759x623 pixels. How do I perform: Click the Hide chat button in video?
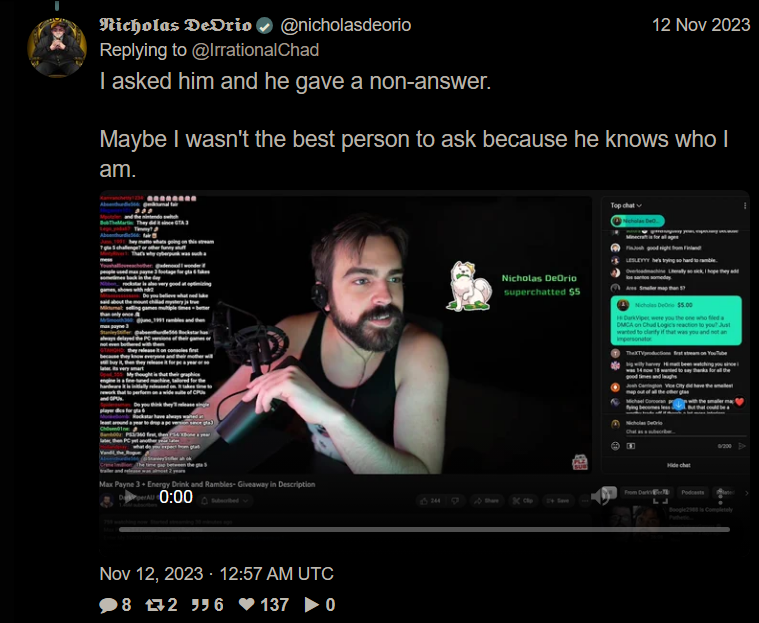pos(679,465)
